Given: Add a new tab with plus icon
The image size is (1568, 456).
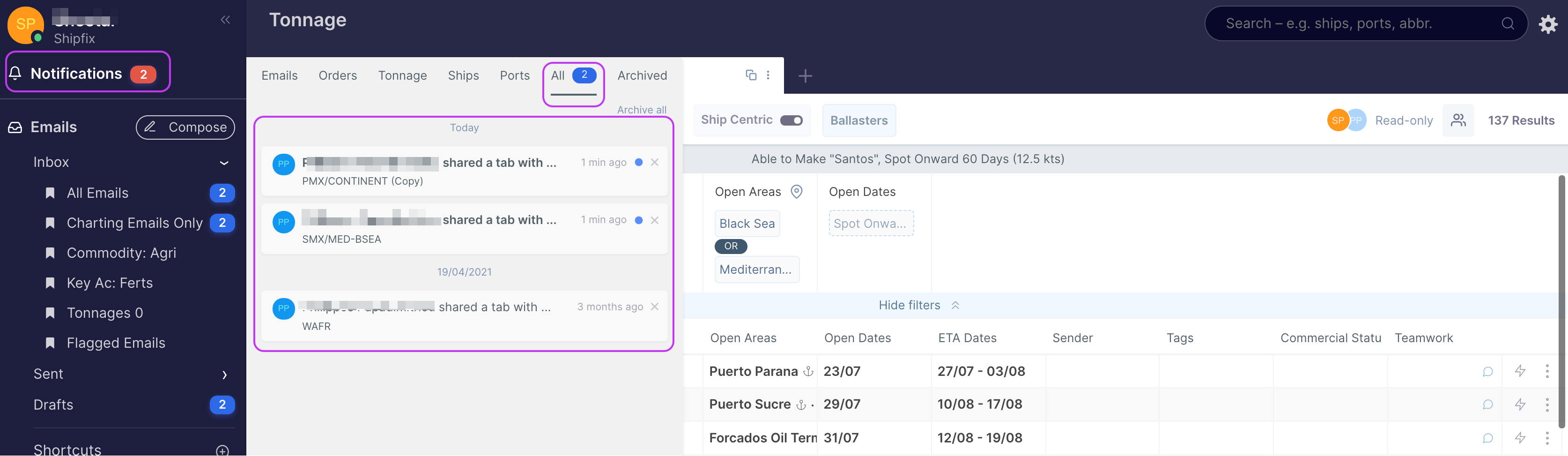Looking at the screenshot, I should (x=805, y=76).
